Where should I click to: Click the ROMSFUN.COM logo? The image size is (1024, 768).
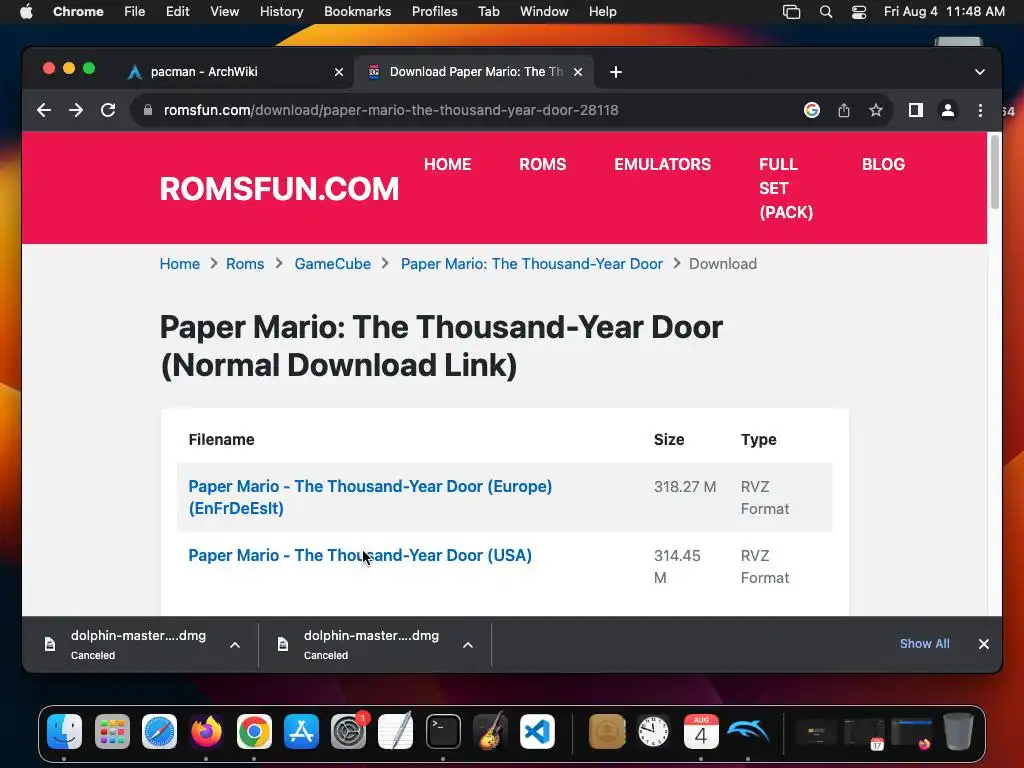(x=279, y=189)
